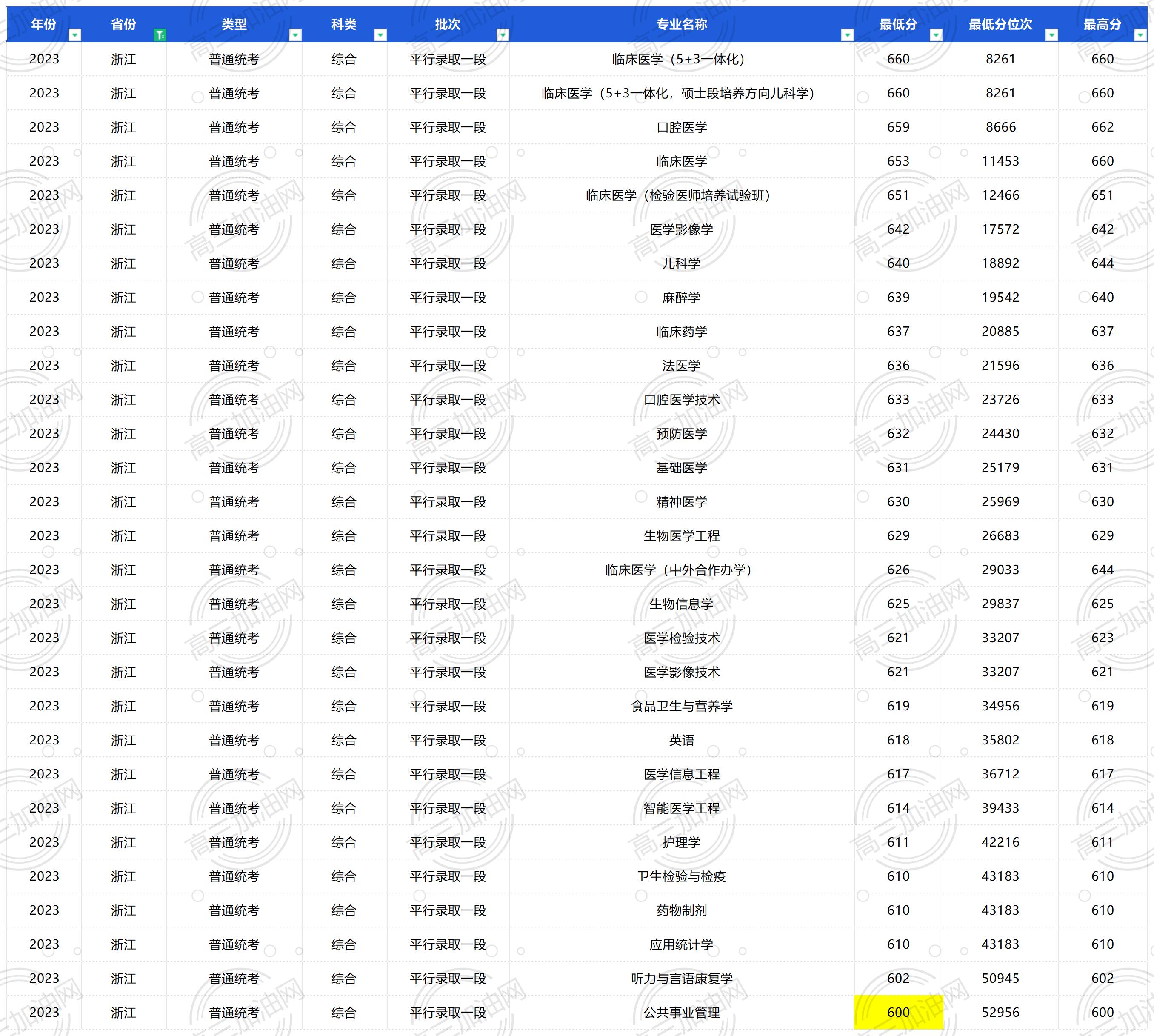Select the 医学影像技术 cell
The width and height of the screenshot is (1154, 1036).
click(x=682, y=672)
